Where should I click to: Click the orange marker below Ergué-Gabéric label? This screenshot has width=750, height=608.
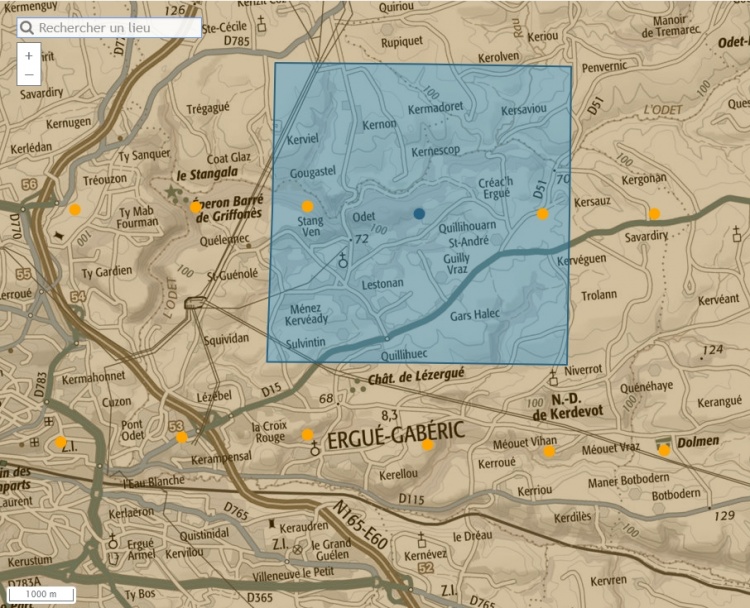point(428,445)
